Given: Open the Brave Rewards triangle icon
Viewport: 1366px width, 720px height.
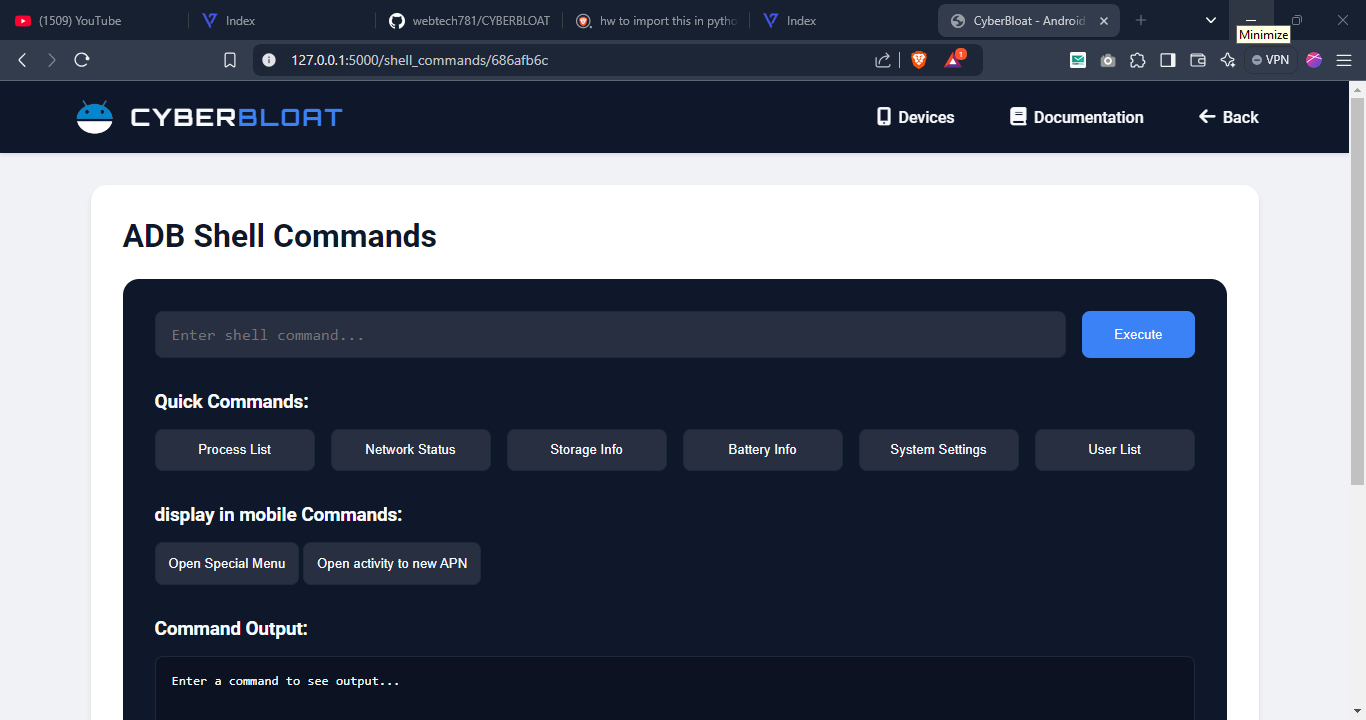Looking at the screenshot, I should pyautogui.click(x=953, y=60).
